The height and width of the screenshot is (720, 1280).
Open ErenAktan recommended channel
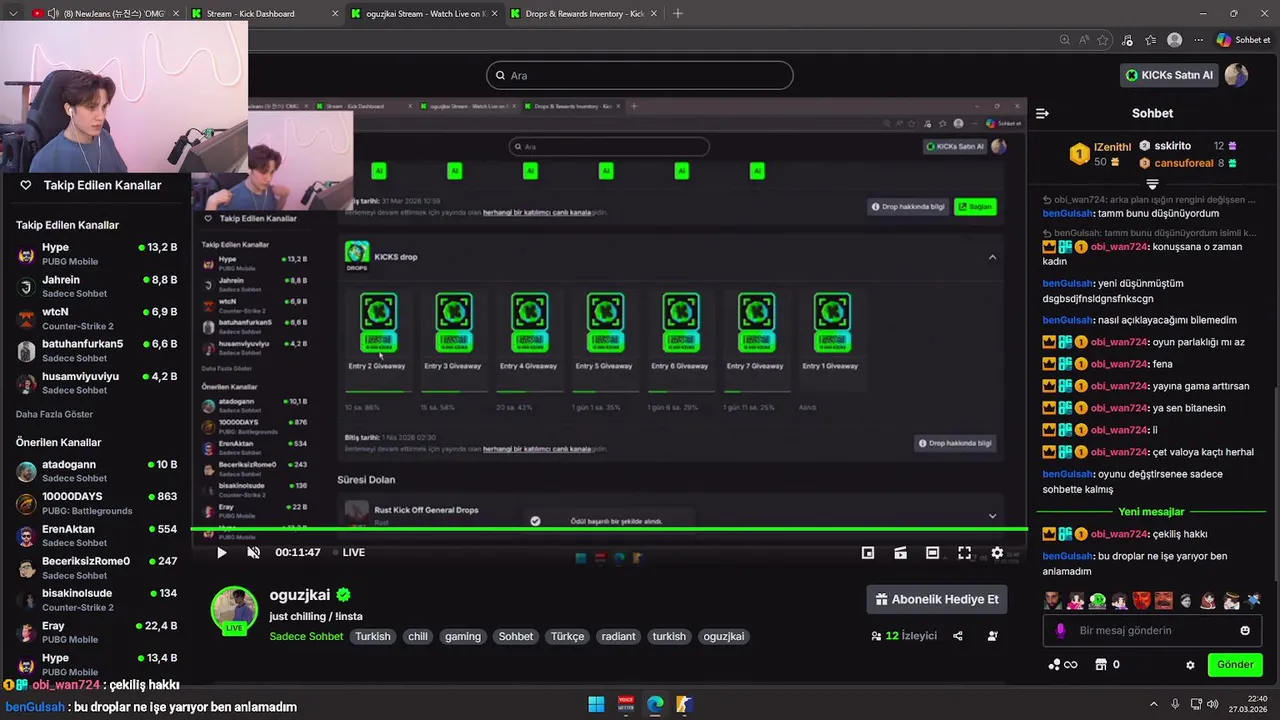click(x=96, y=536)
